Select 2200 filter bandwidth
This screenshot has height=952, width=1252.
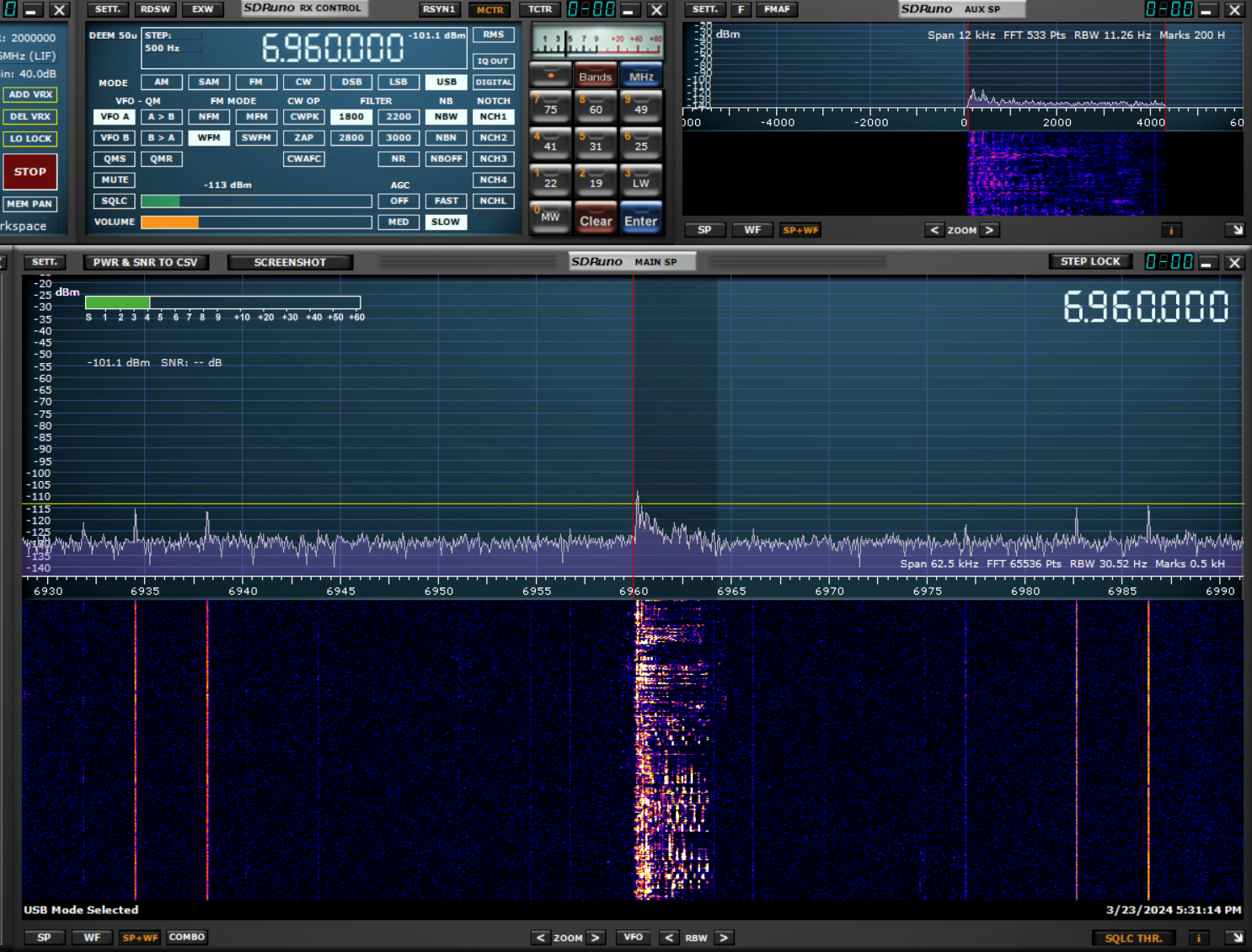(399, 116)
